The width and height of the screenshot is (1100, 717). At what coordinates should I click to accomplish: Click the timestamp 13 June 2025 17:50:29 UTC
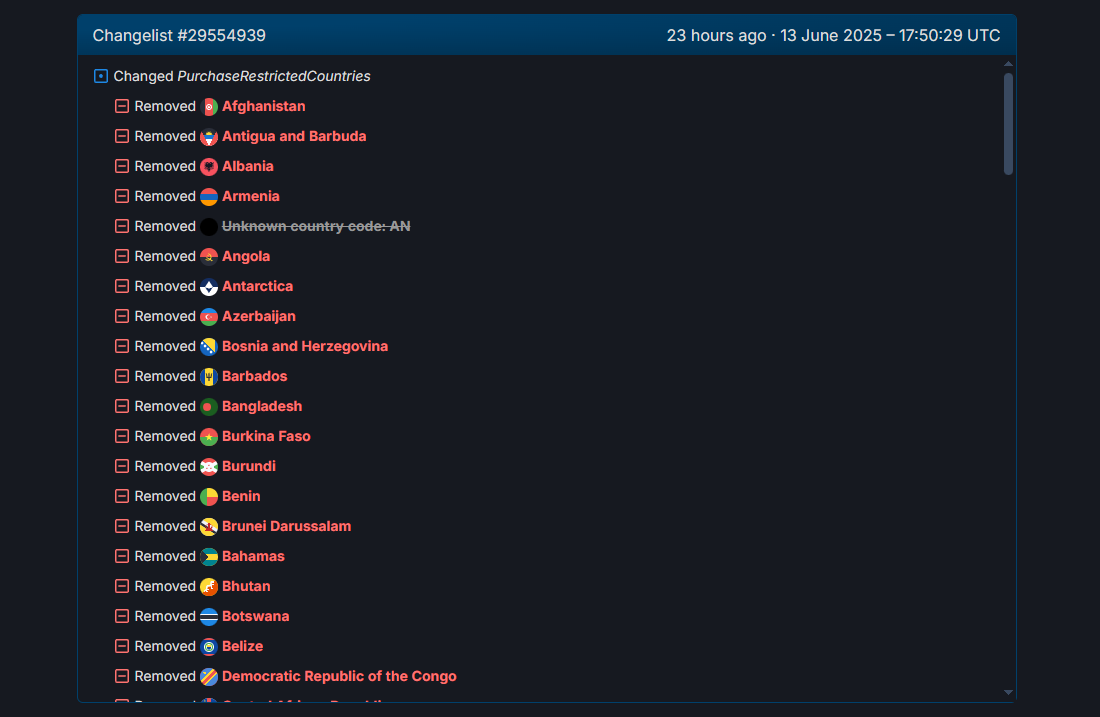click(x=890, y=36)
